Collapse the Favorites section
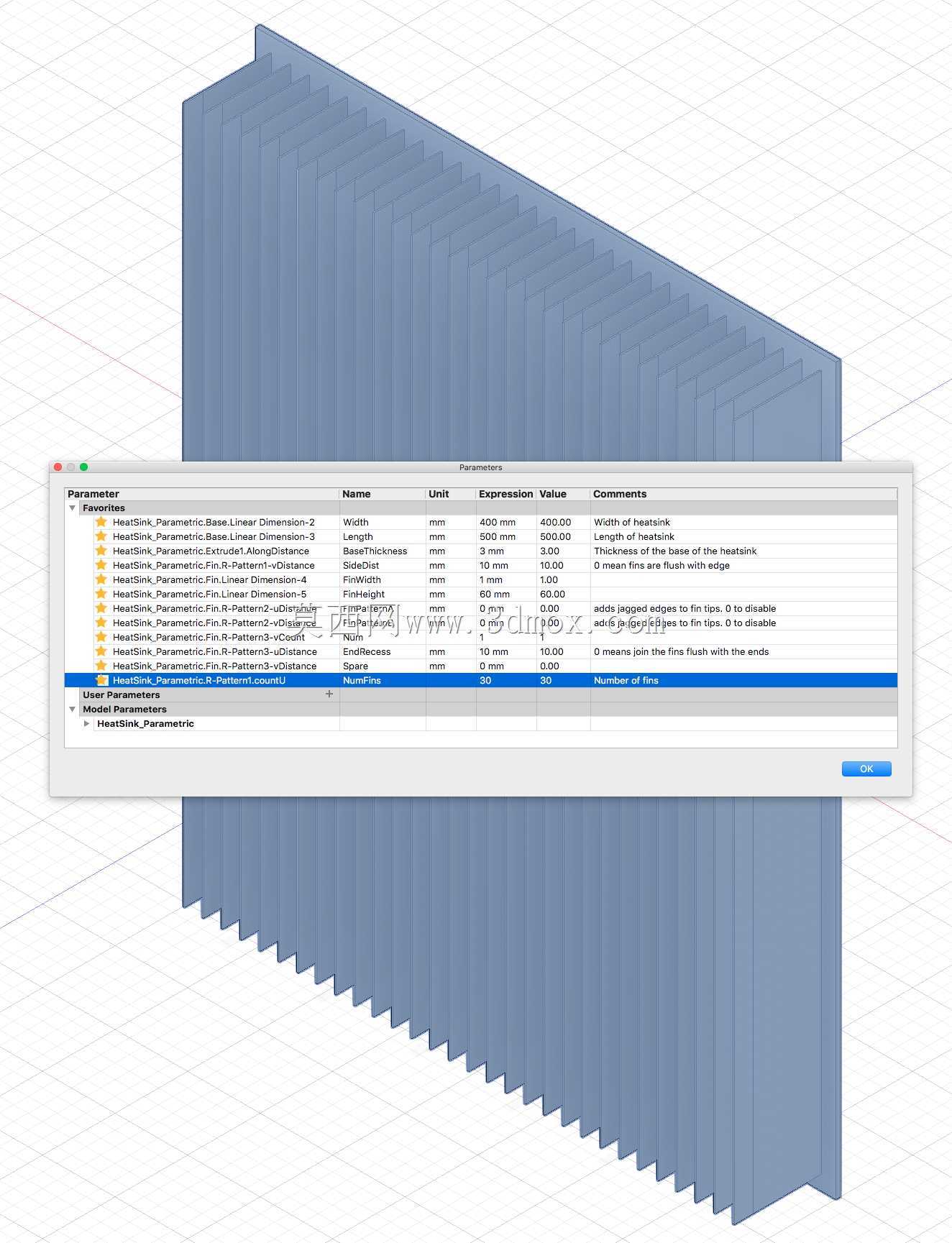 72,508
